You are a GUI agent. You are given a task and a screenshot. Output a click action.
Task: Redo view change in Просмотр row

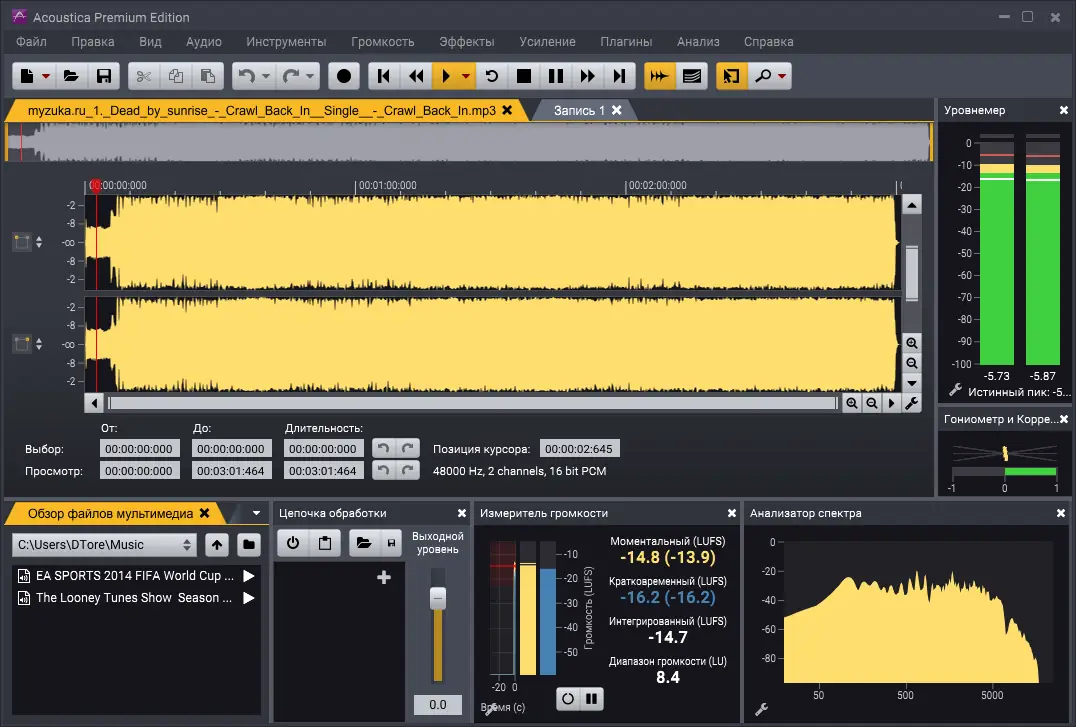tap(408, 470)
